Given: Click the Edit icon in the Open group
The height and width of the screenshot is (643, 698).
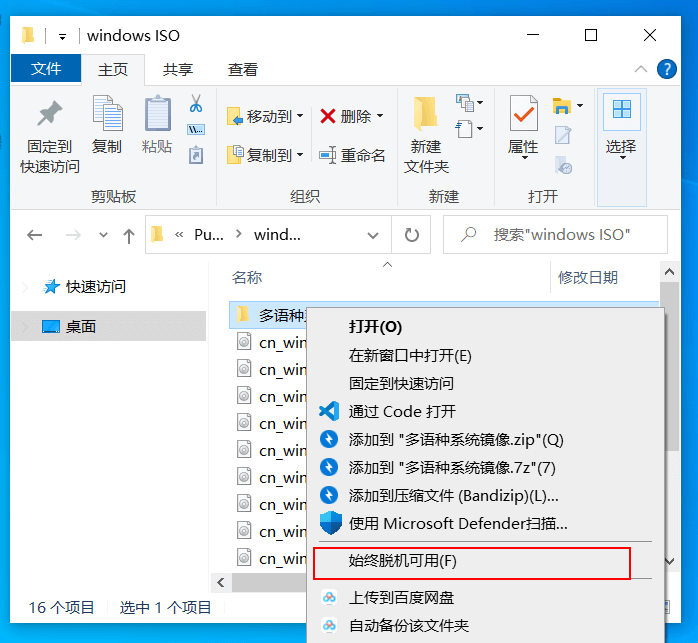Looking at the screenshot, I should [563, 135].
